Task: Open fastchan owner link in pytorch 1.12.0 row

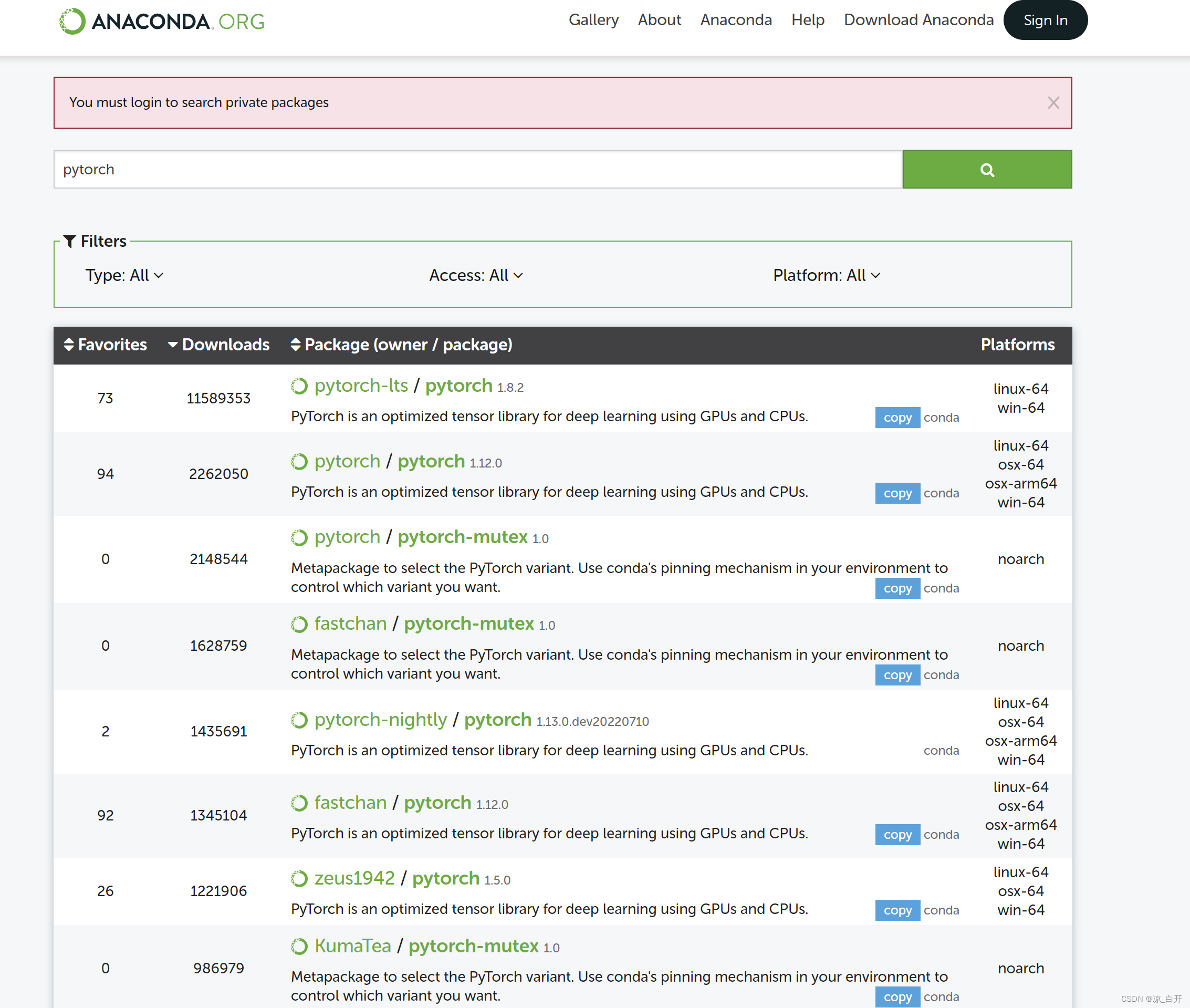Action: coord(351,803)
